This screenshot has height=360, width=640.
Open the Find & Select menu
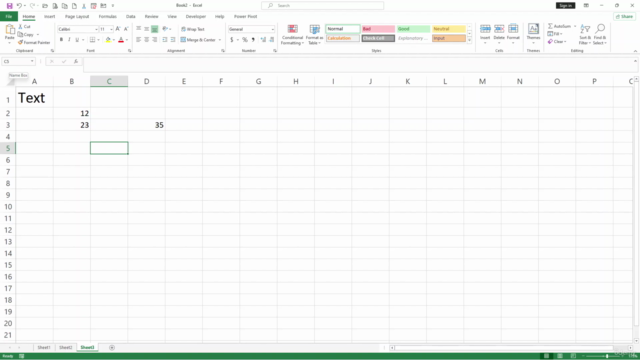pos(600,34)
